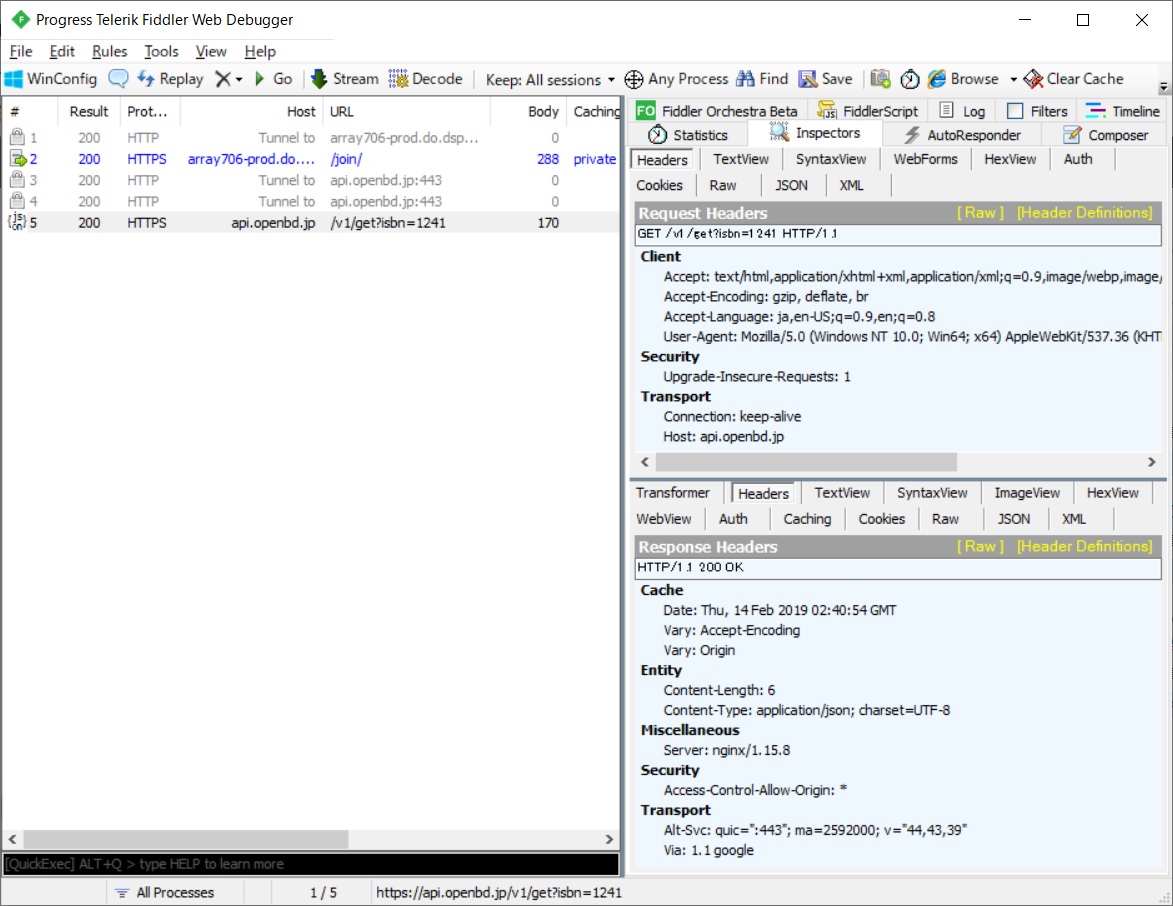Viewport: 1173px width, 906px height.
Task: Expand the Browse dropdown arrow
Action: (x=1014, y=79)
